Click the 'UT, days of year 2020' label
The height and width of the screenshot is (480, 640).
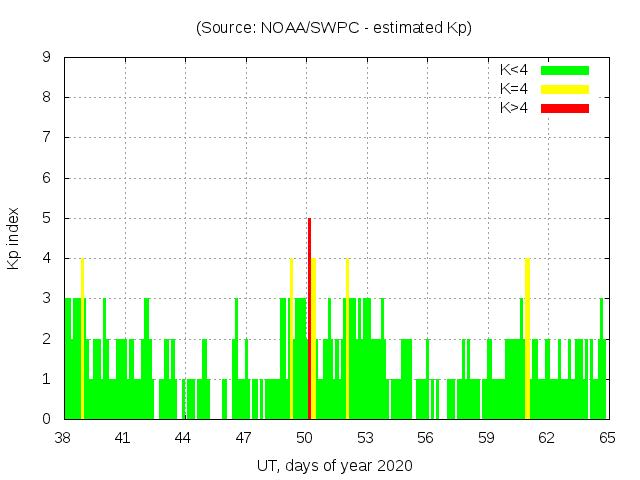click(334, 465)
